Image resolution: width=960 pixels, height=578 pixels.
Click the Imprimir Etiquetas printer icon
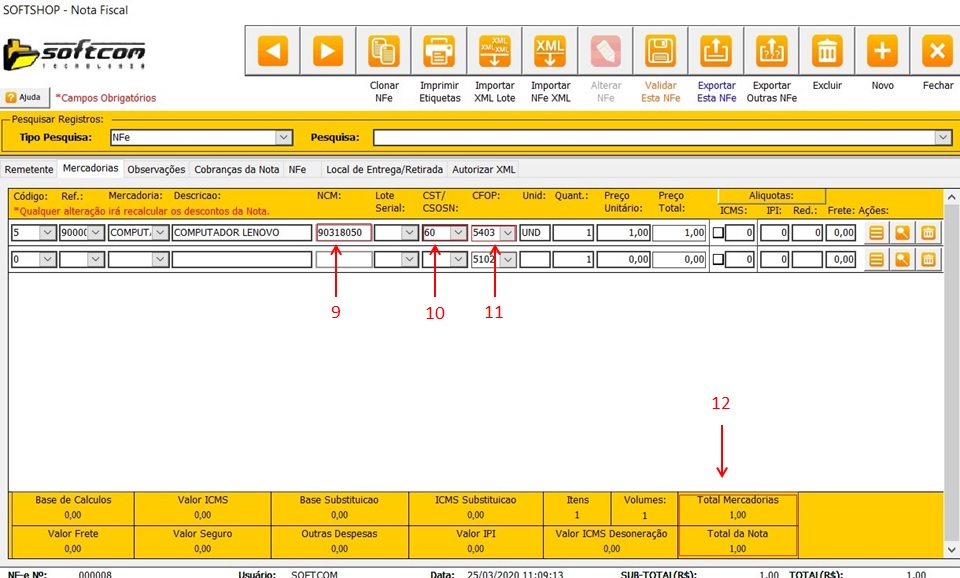(x=439, y=50)
